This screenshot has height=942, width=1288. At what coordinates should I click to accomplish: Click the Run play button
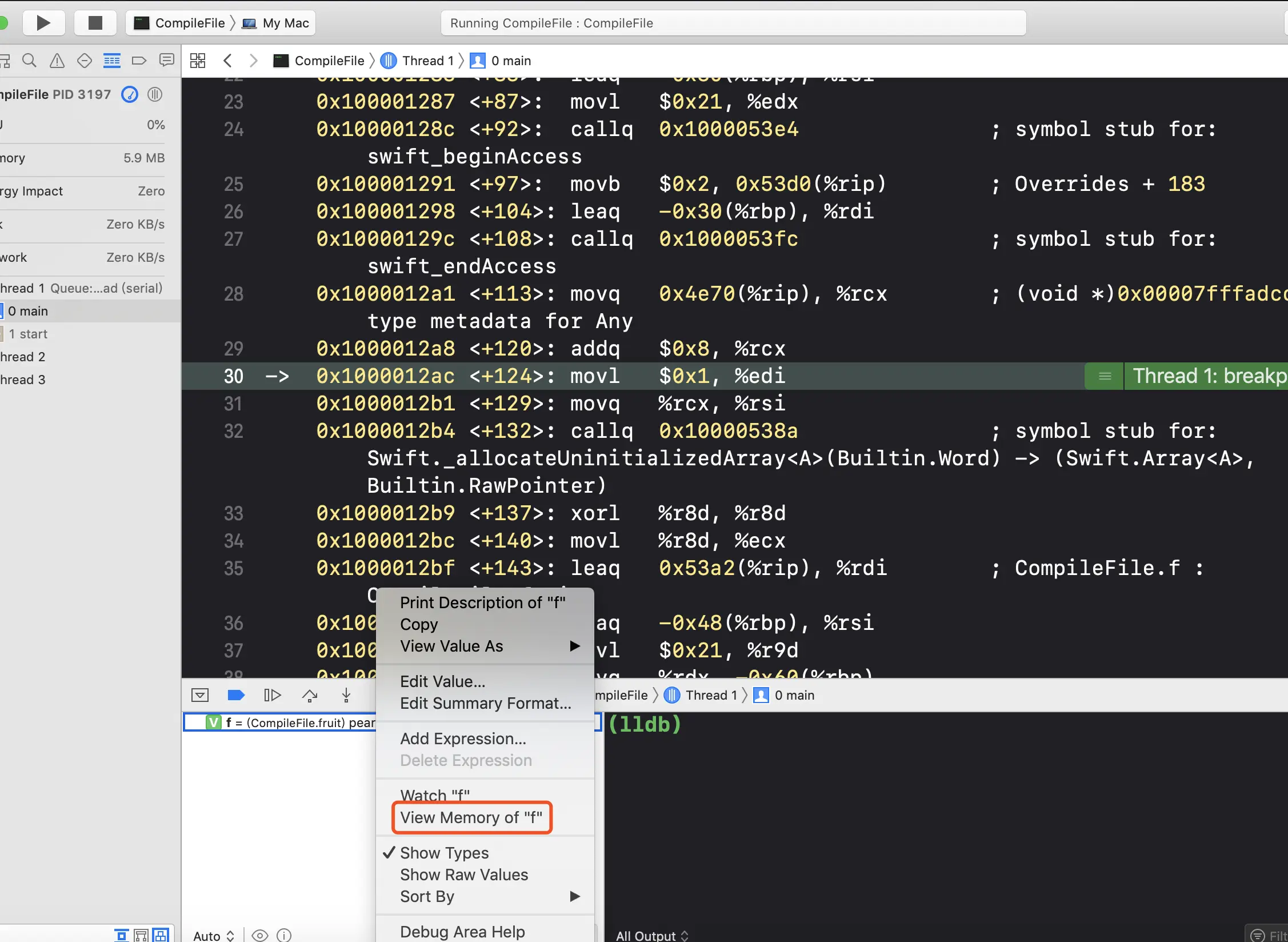coord(43,23)
